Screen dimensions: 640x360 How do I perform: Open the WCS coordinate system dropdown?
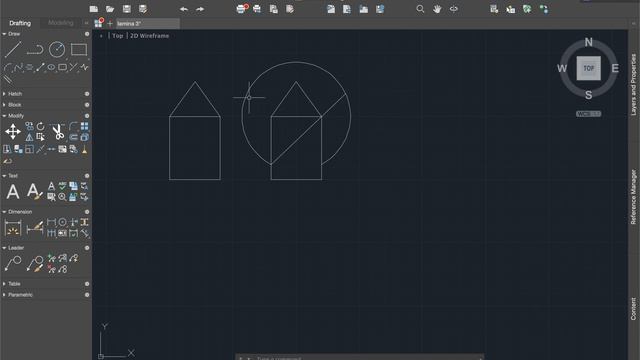point(588,114)
